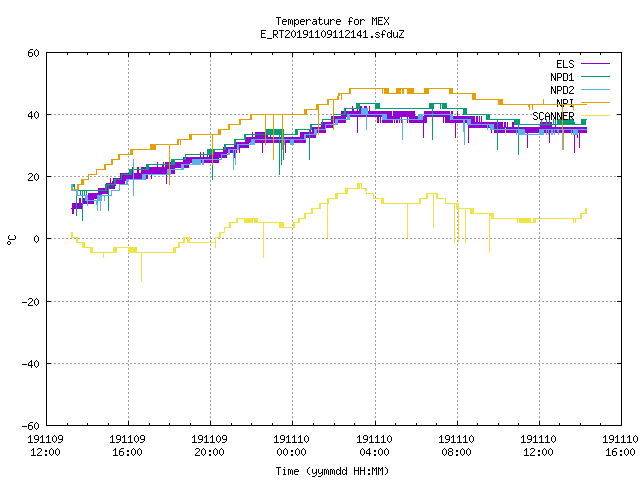Image resolution: width=640 pixels, height=480 pixels.
Task: Click the blue NPD2 legend line sample
Action: point(595,89)
